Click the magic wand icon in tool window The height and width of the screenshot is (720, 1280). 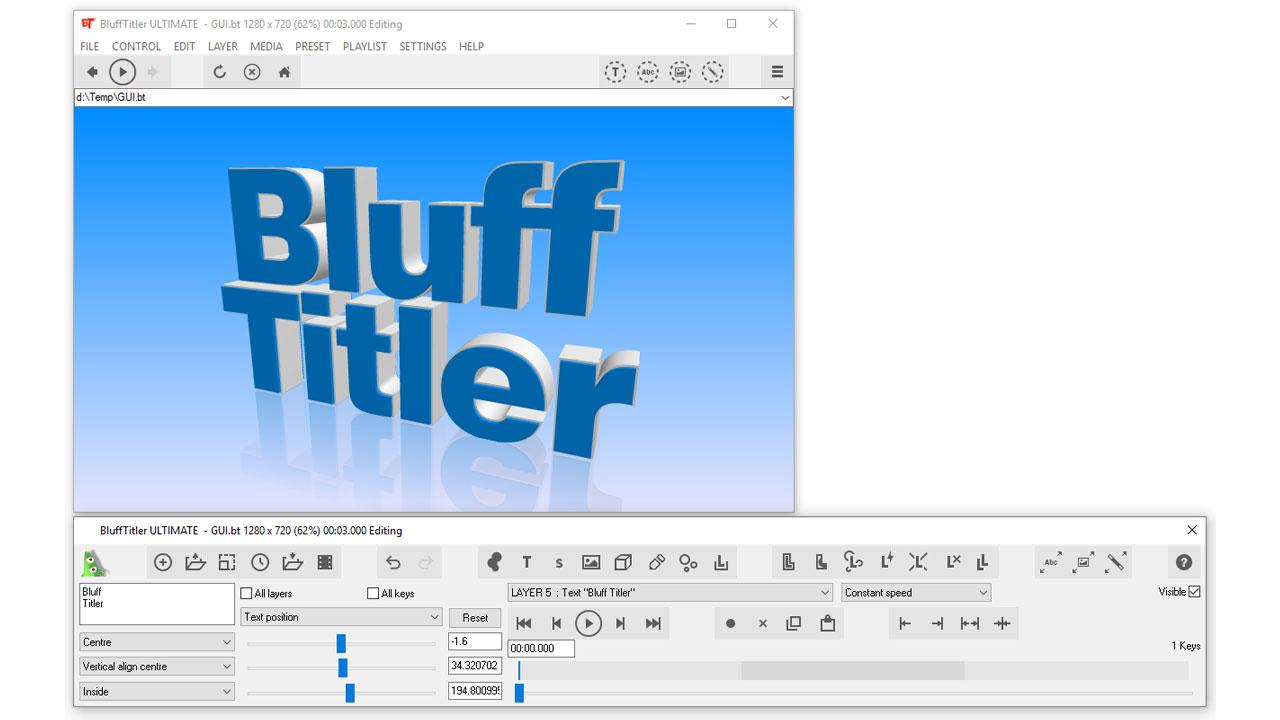[1115, 562]
